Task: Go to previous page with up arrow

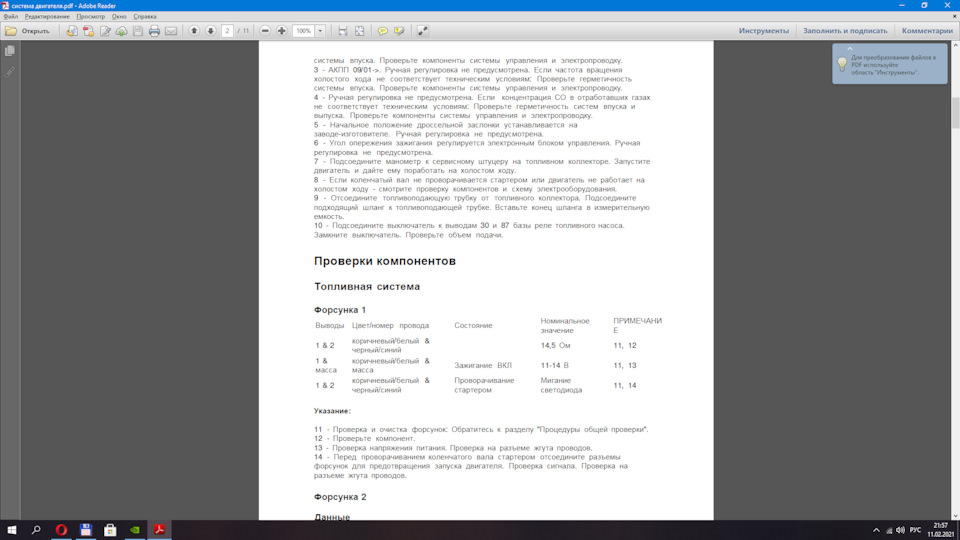Action: (193, 31)
